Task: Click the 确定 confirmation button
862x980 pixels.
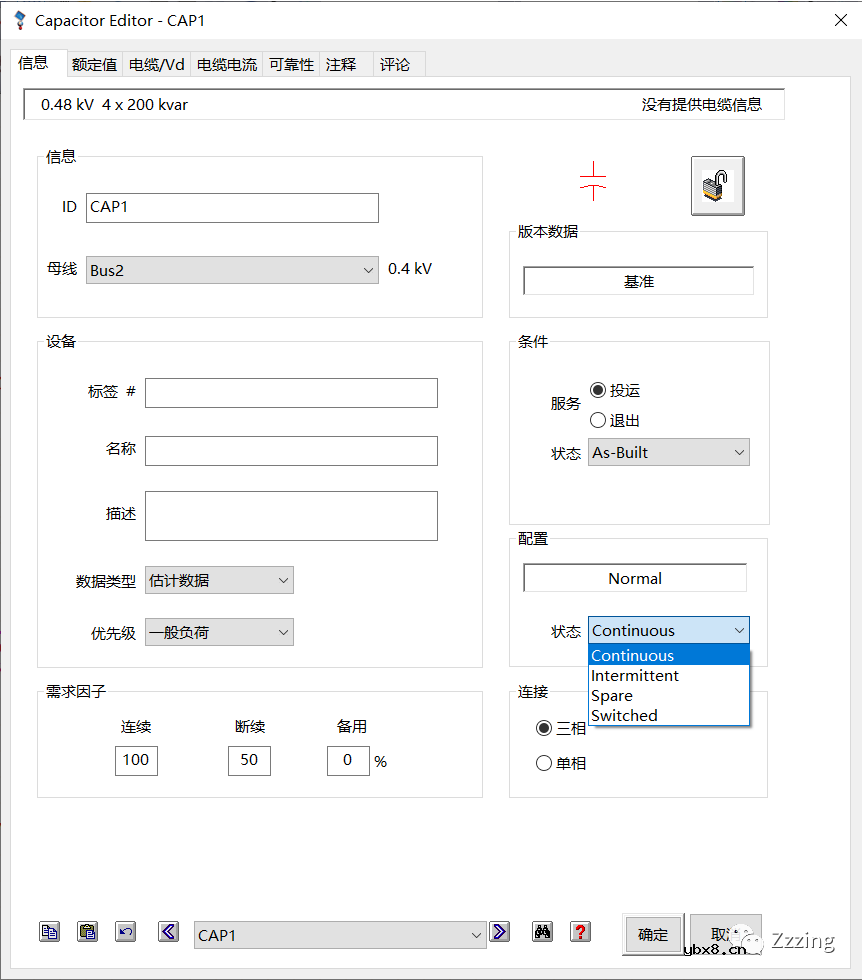Action: tap(652, 935)
